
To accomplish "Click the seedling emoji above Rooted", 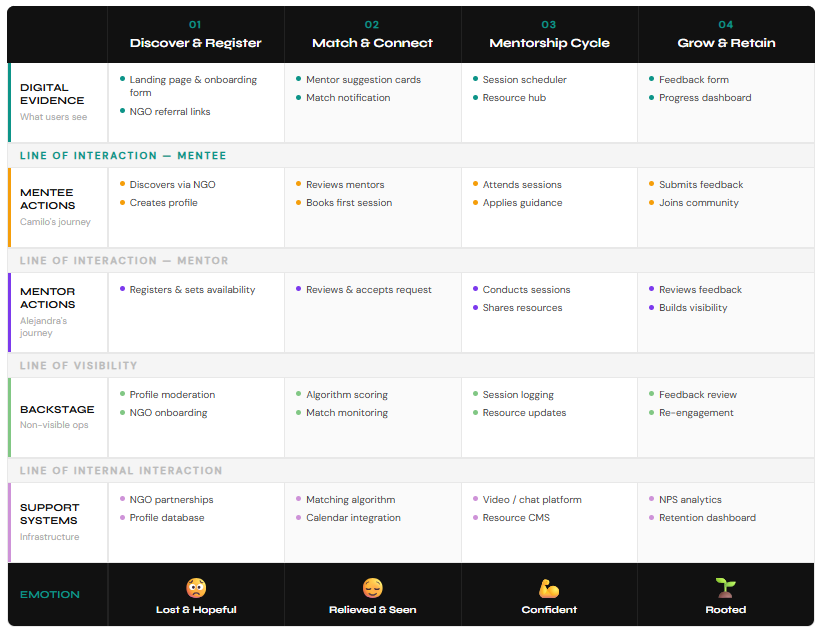I will (x=725, y=587).
